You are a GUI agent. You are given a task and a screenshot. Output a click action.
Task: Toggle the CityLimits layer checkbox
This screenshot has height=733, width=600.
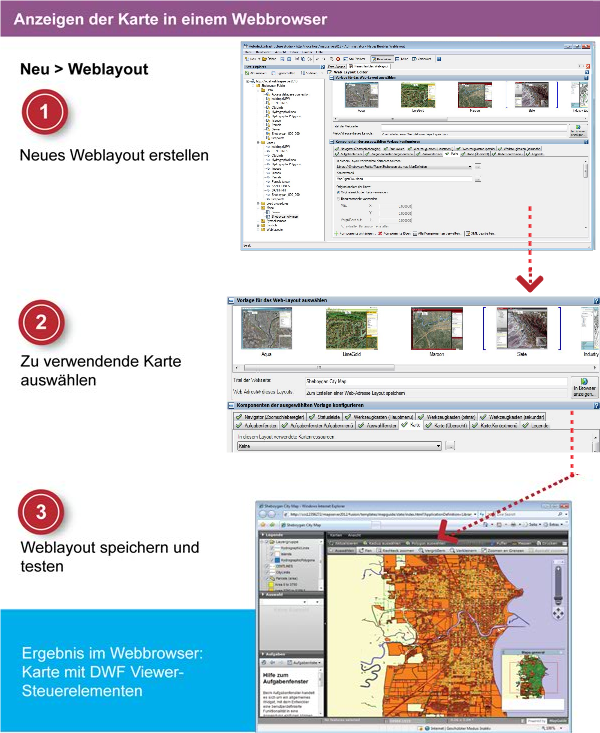click(x=267, y=572)
